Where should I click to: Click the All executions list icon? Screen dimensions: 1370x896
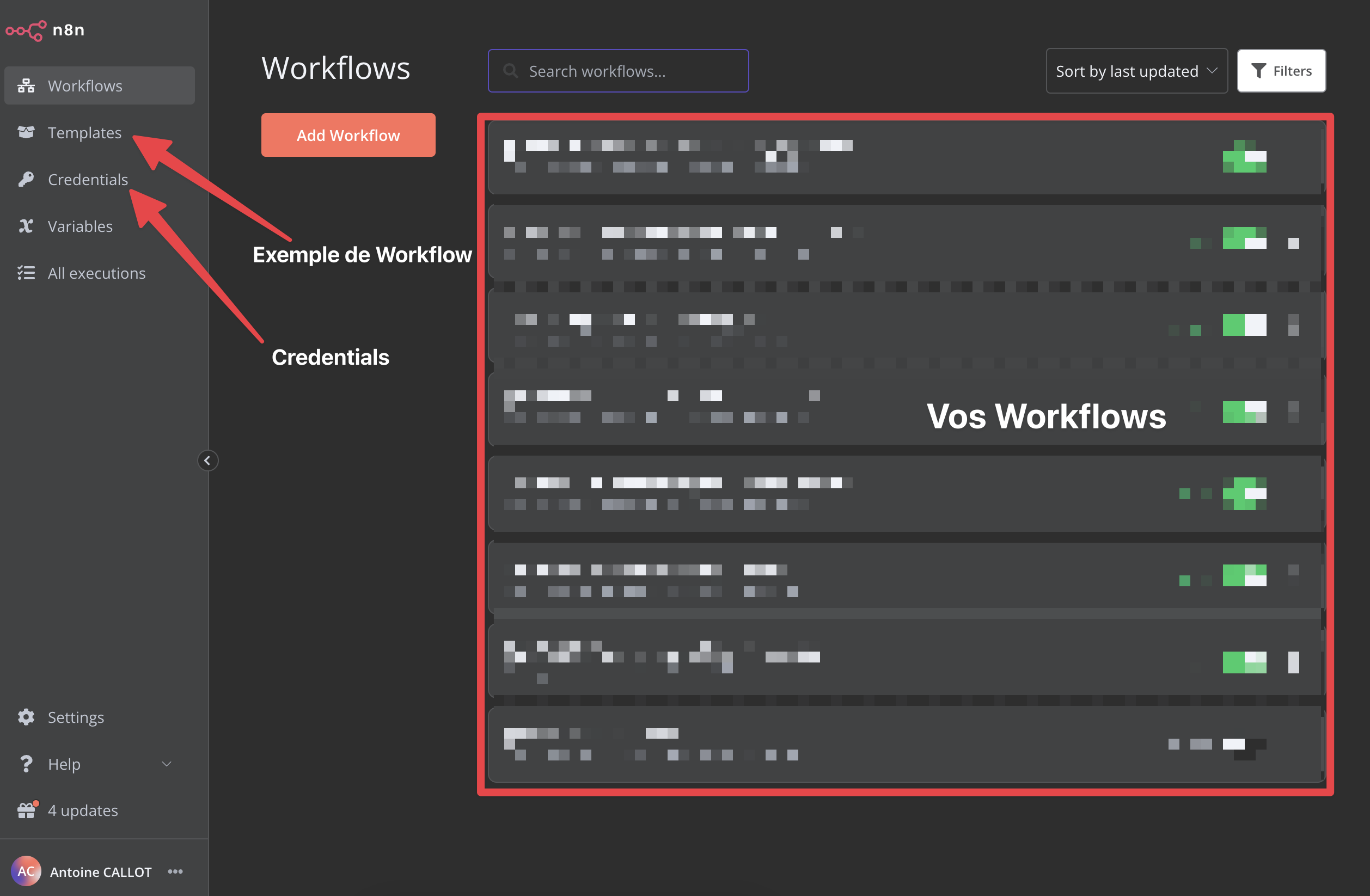pos(26,273)
